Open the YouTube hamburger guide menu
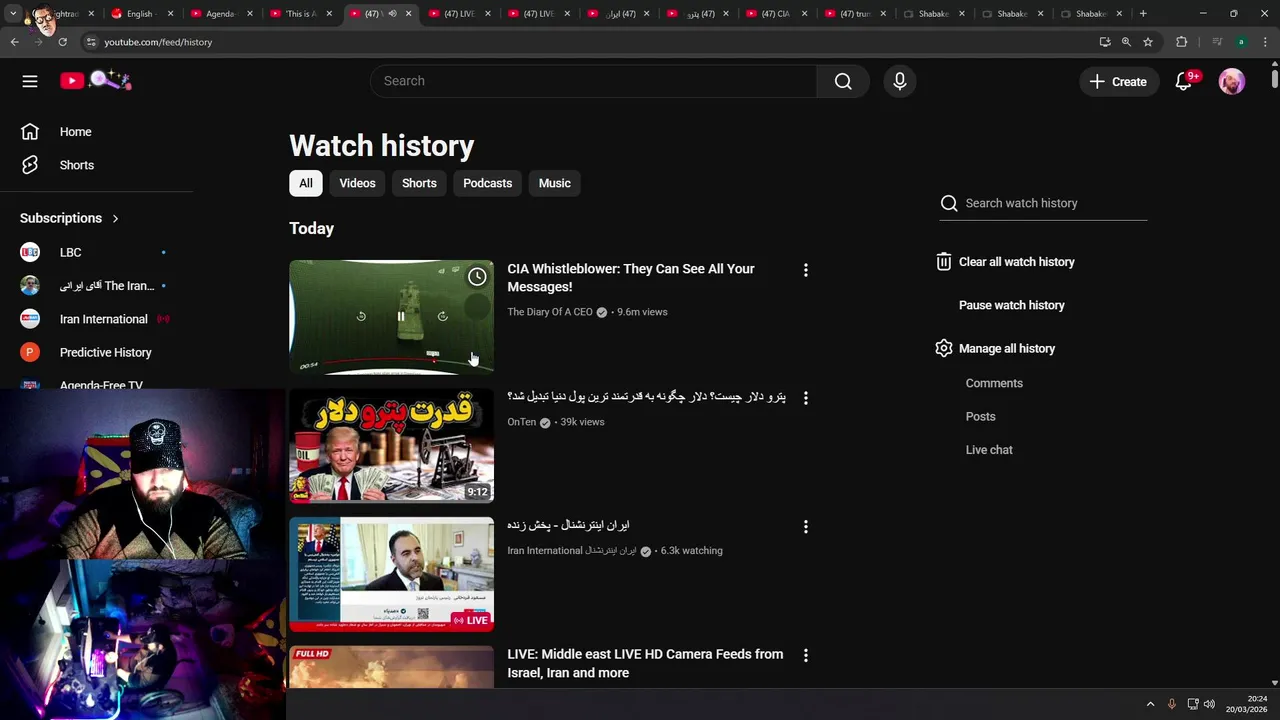 click(x=30, y=81)
